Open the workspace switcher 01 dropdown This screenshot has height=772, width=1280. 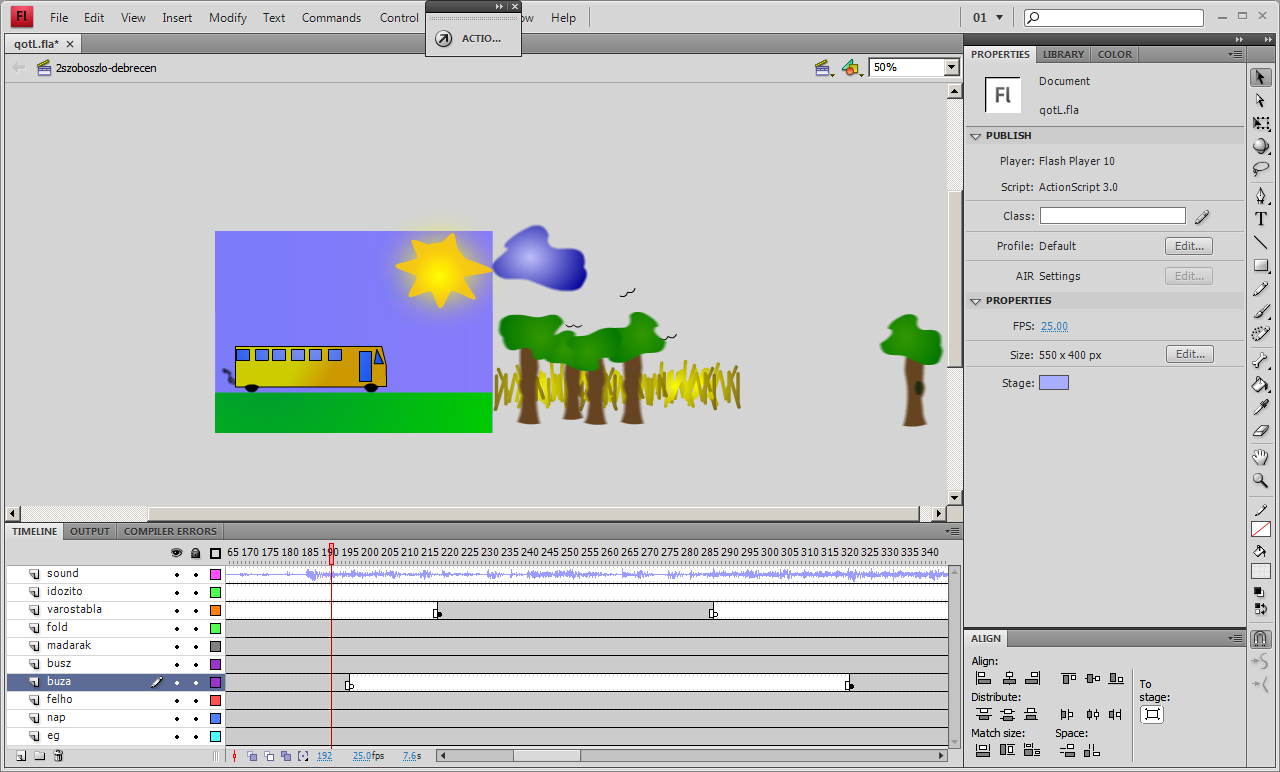(x=988, y=17)
